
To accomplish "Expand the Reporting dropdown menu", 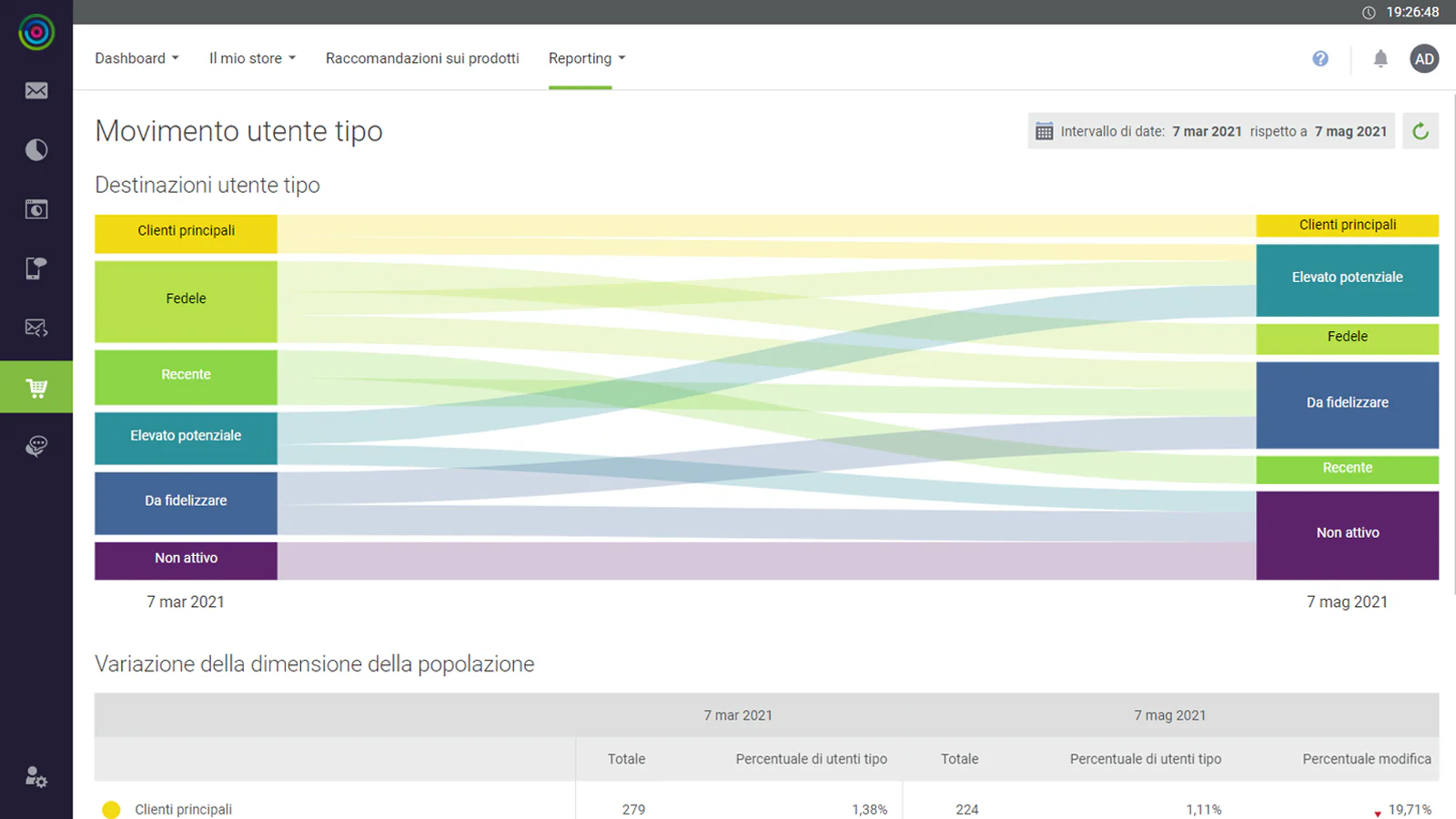I will pyautogui.click(x=587, y=58).
